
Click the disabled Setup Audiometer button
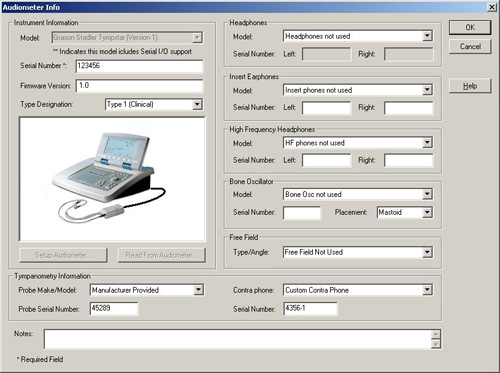[63, 255]
